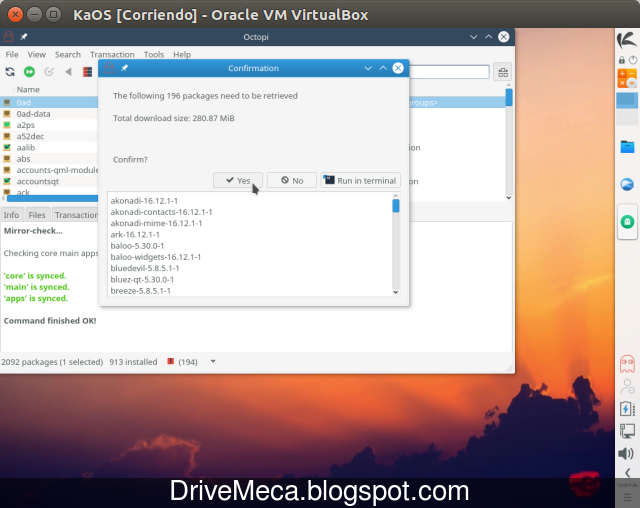Click the Octopi search input field
The height and width of the screenshot is (508, 640).
tap(449, 72)
